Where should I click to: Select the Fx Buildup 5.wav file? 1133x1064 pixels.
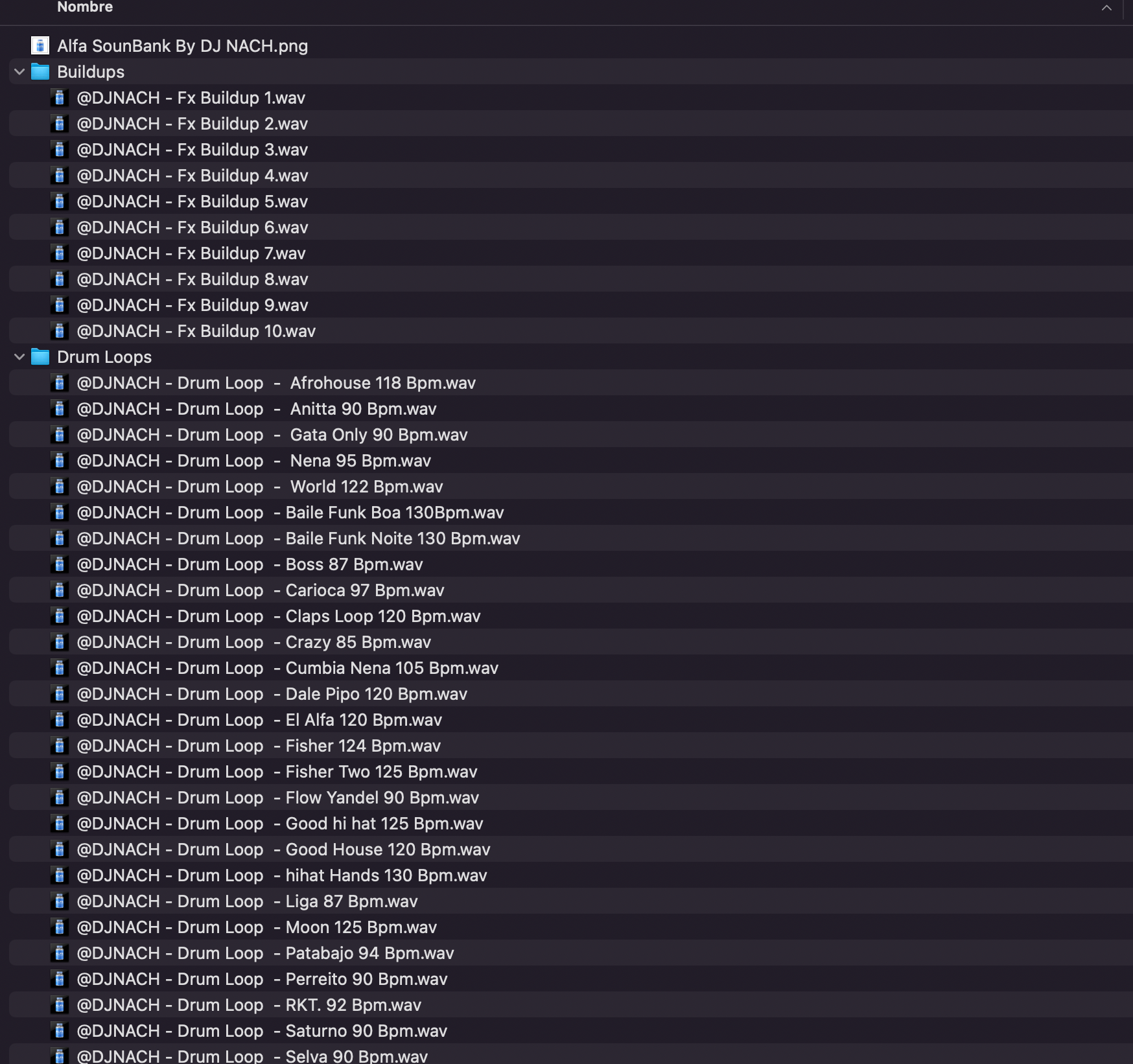(192, 202)
